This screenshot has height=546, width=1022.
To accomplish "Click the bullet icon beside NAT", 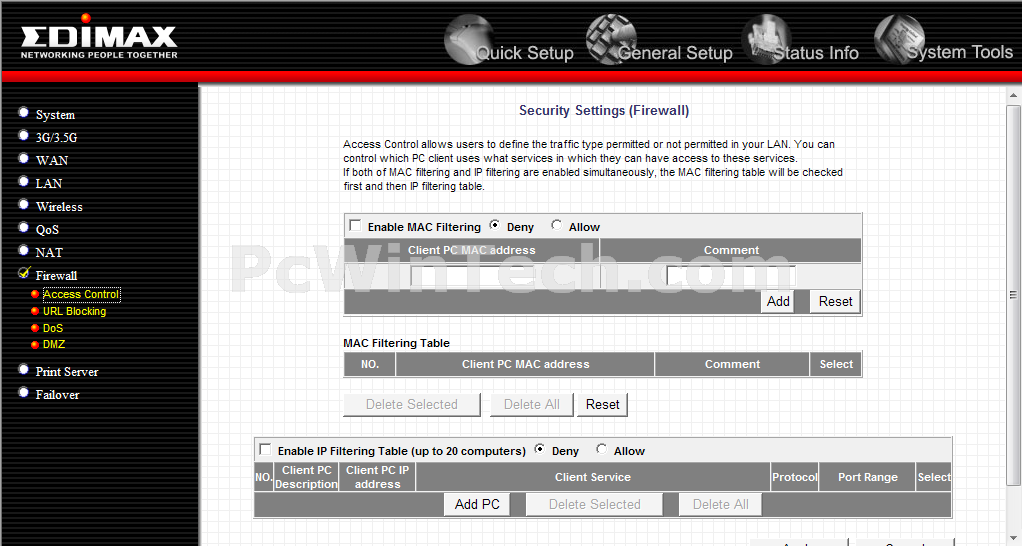I will (23, 250).
